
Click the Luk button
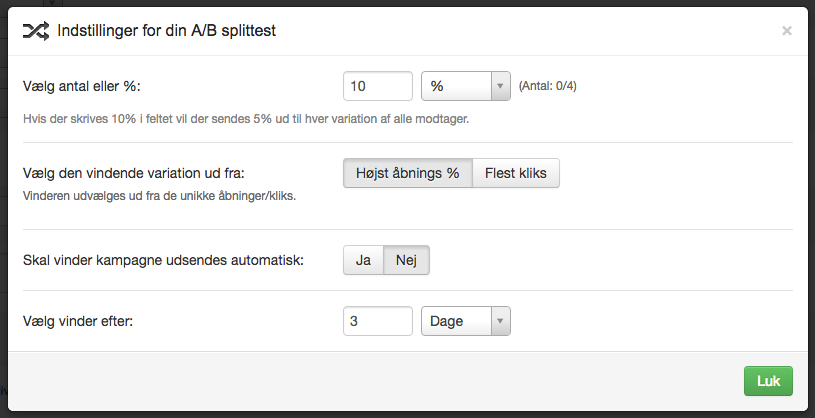(x=768, y=381)
